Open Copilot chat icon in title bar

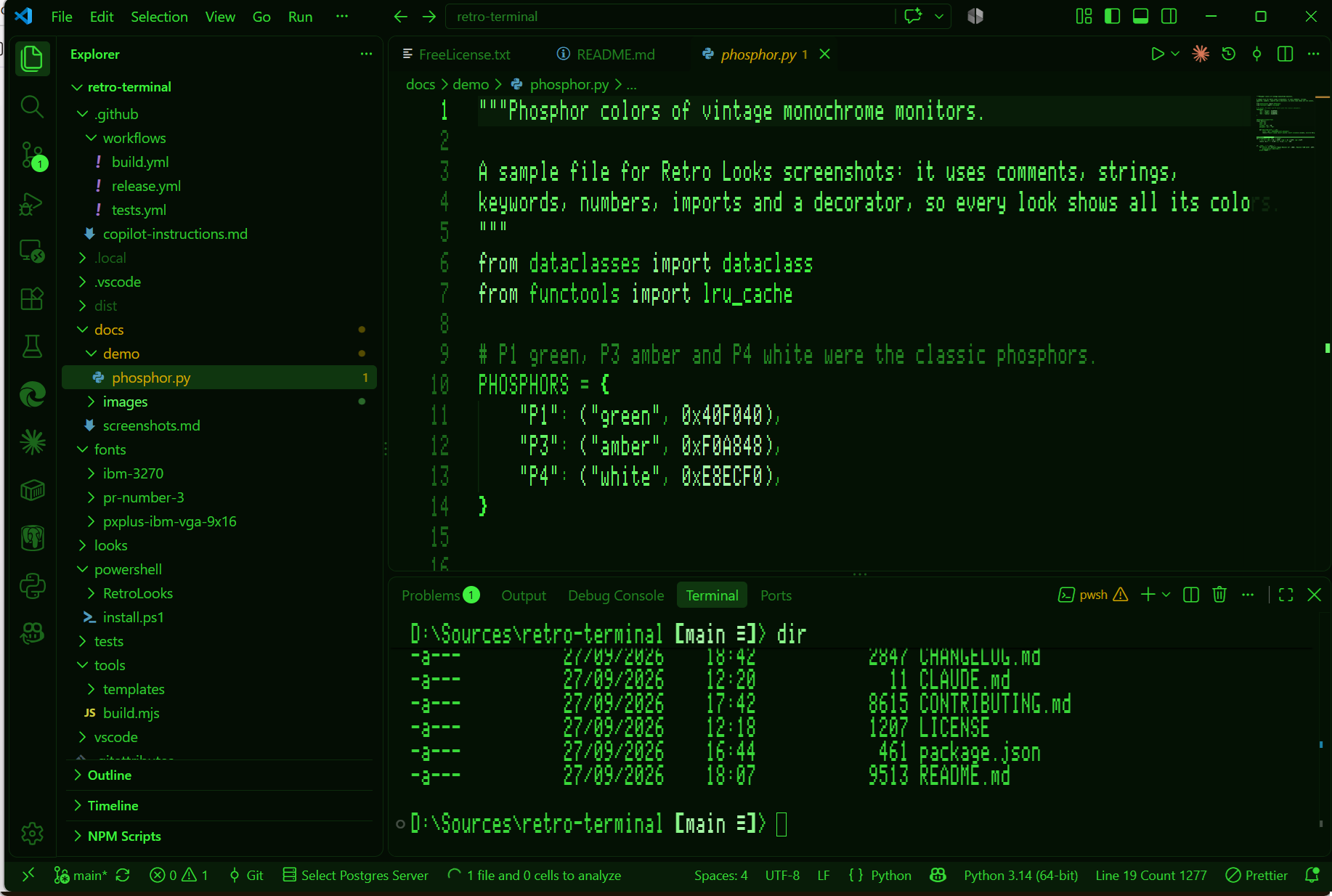pyautogui.click(x=913, y=16)
